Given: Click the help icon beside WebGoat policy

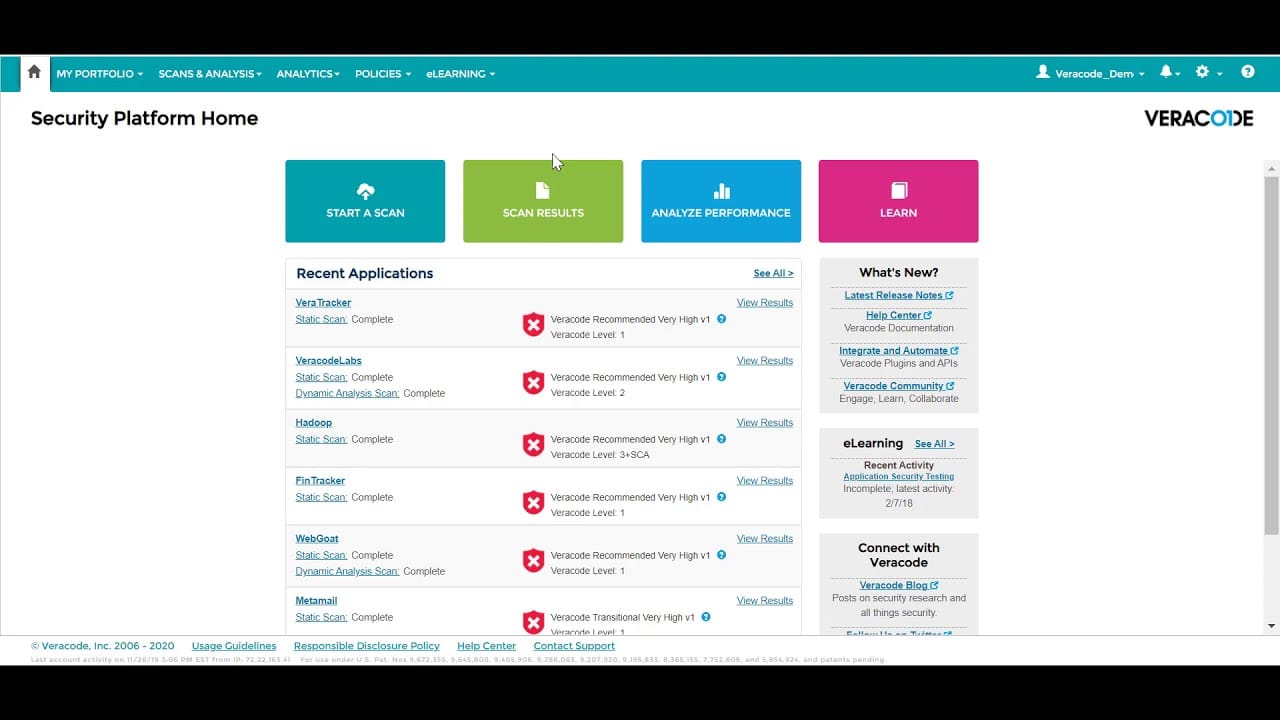Looking at the screenshot, I should [x=721, y=555].
